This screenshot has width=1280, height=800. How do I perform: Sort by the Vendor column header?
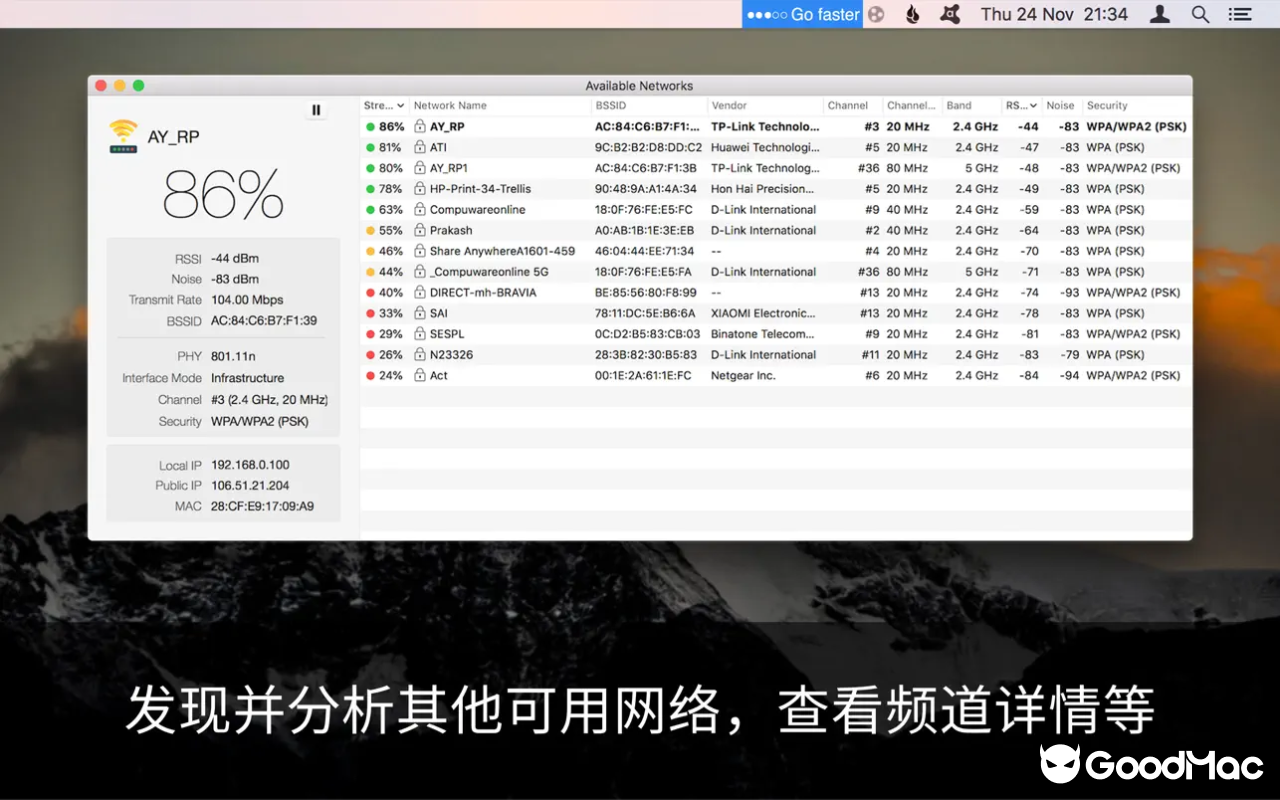(765, 105)
